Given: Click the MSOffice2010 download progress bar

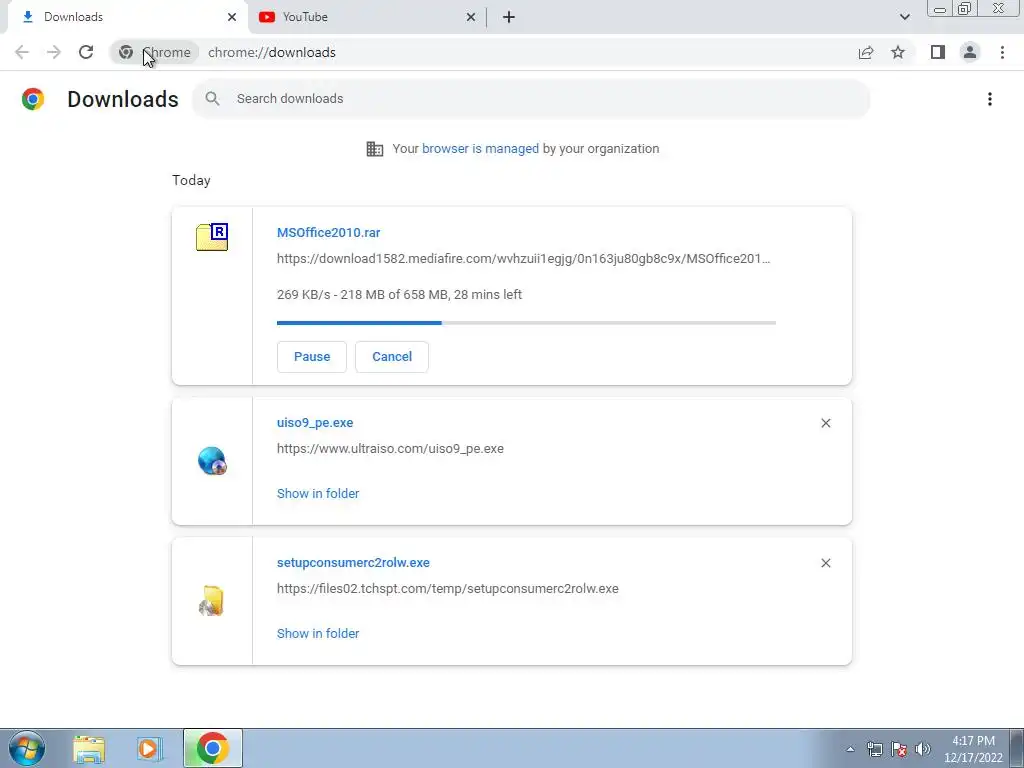Looking at the screenshot, I should coord(526,323).
